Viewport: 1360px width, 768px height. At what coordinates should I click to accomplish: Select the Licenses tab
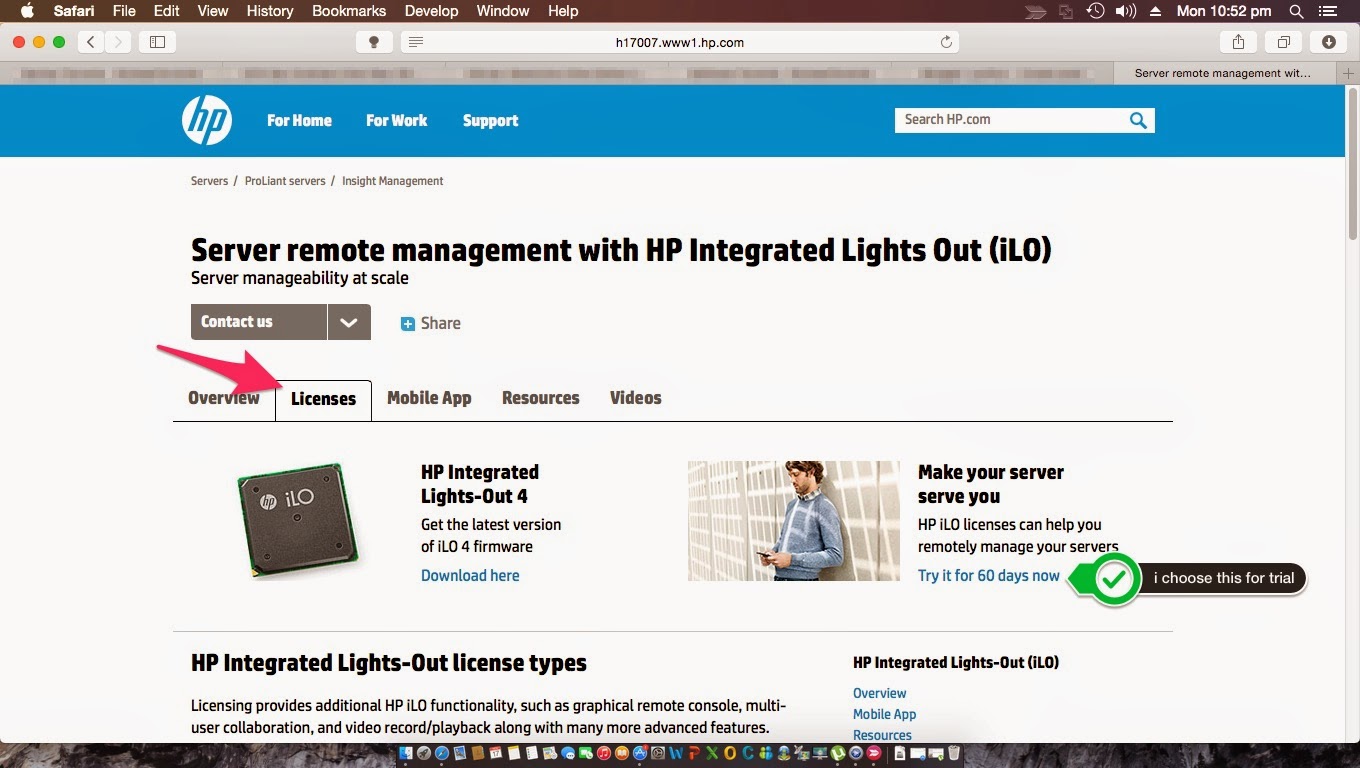[x=323, y=399]
